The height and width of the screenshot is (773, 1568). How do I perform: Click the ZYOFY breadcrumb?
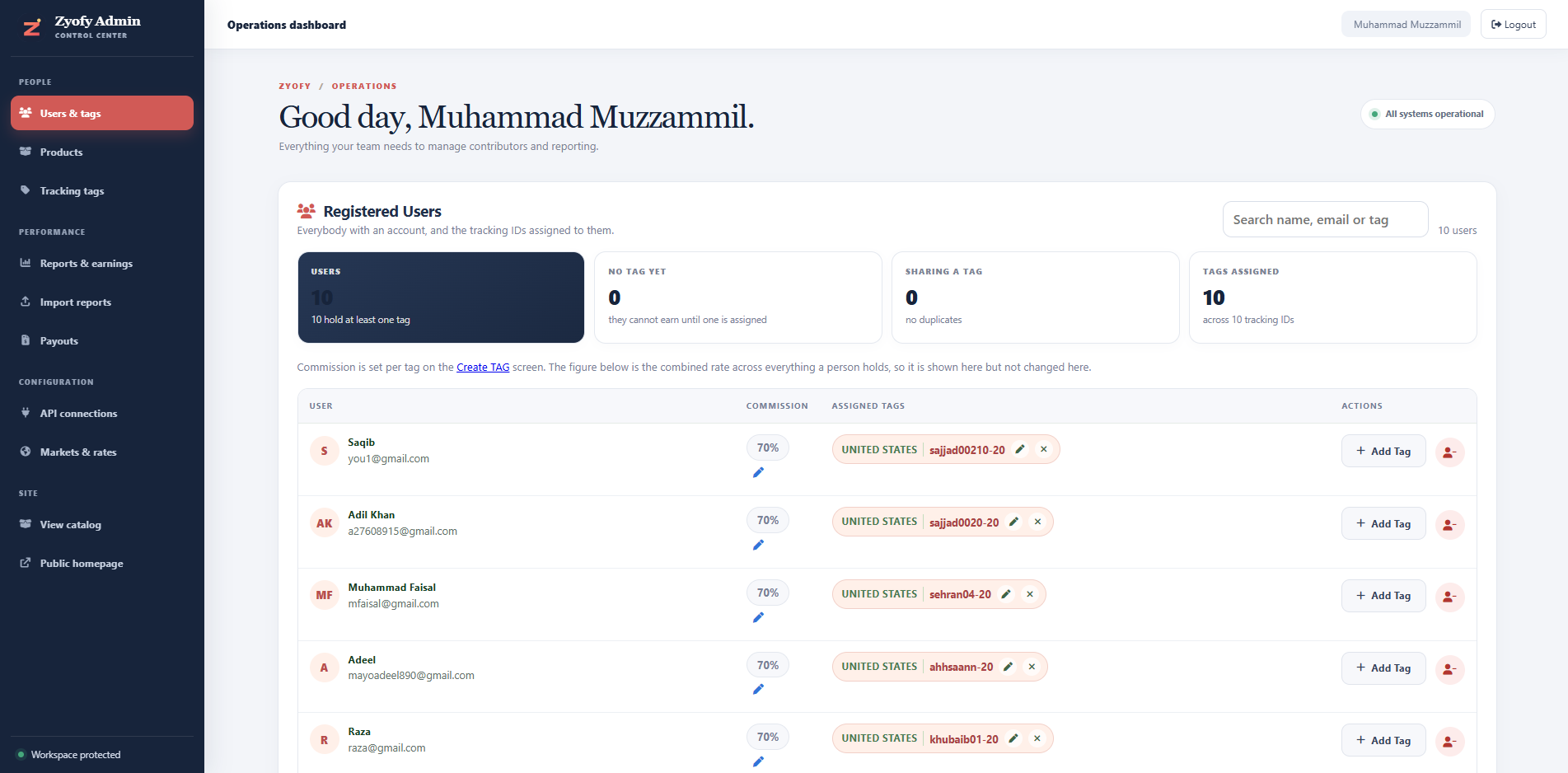pos(295,86)
